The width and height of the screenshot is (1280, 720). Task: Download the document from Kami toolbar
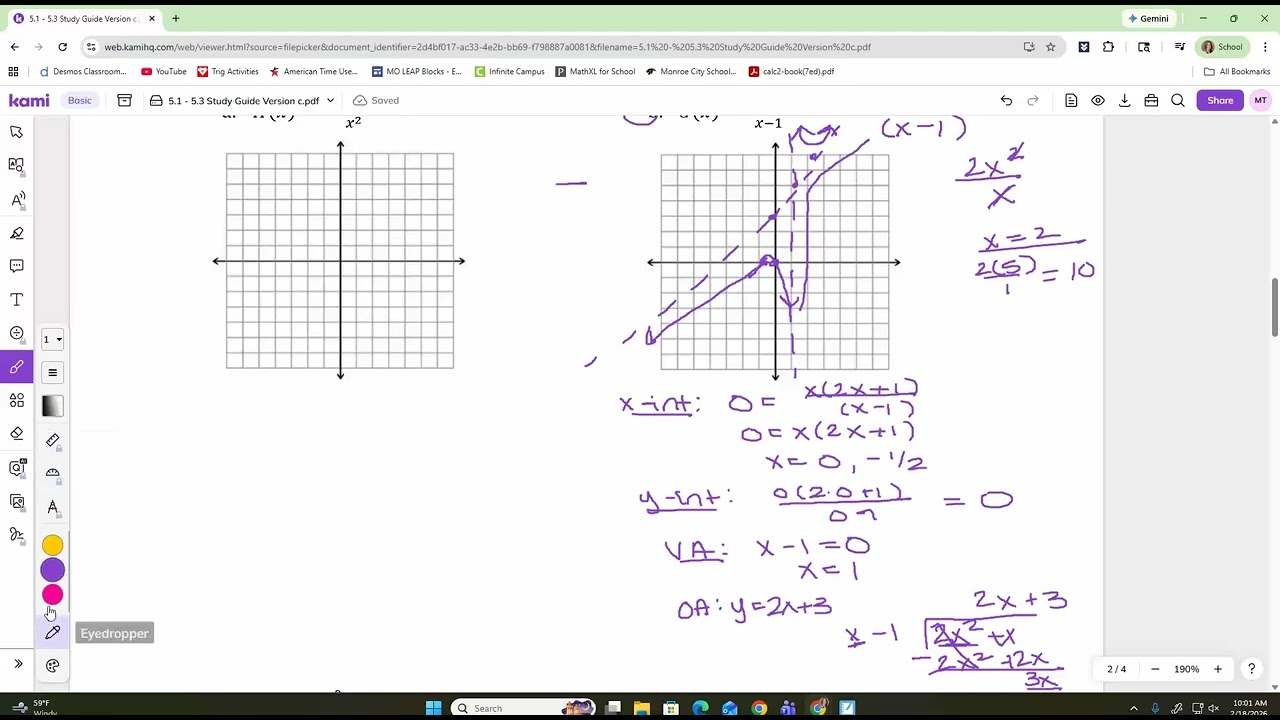1125,100
